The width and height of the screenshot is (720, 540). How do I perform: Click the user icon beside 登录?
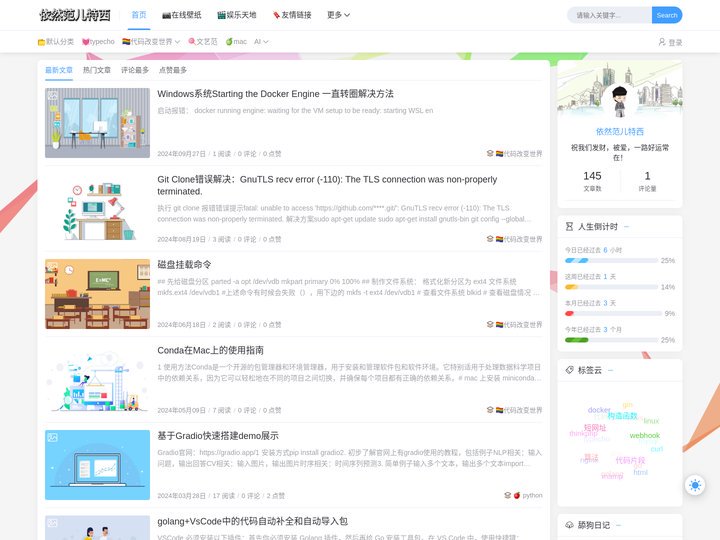coord(662,42)
